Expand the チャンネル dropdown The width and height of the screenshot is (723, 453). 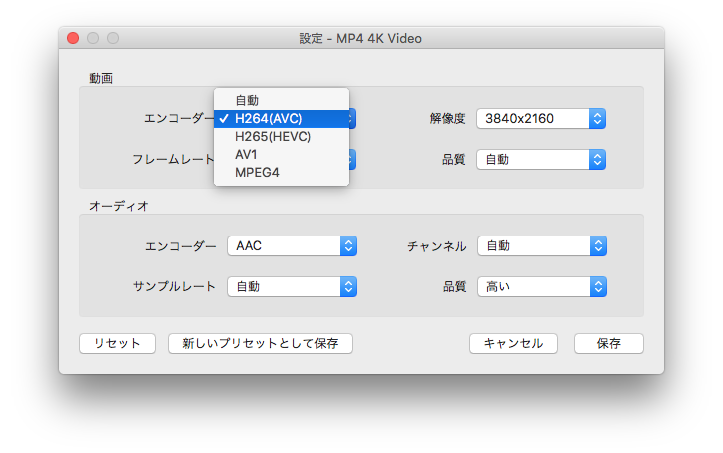point(540,246)
